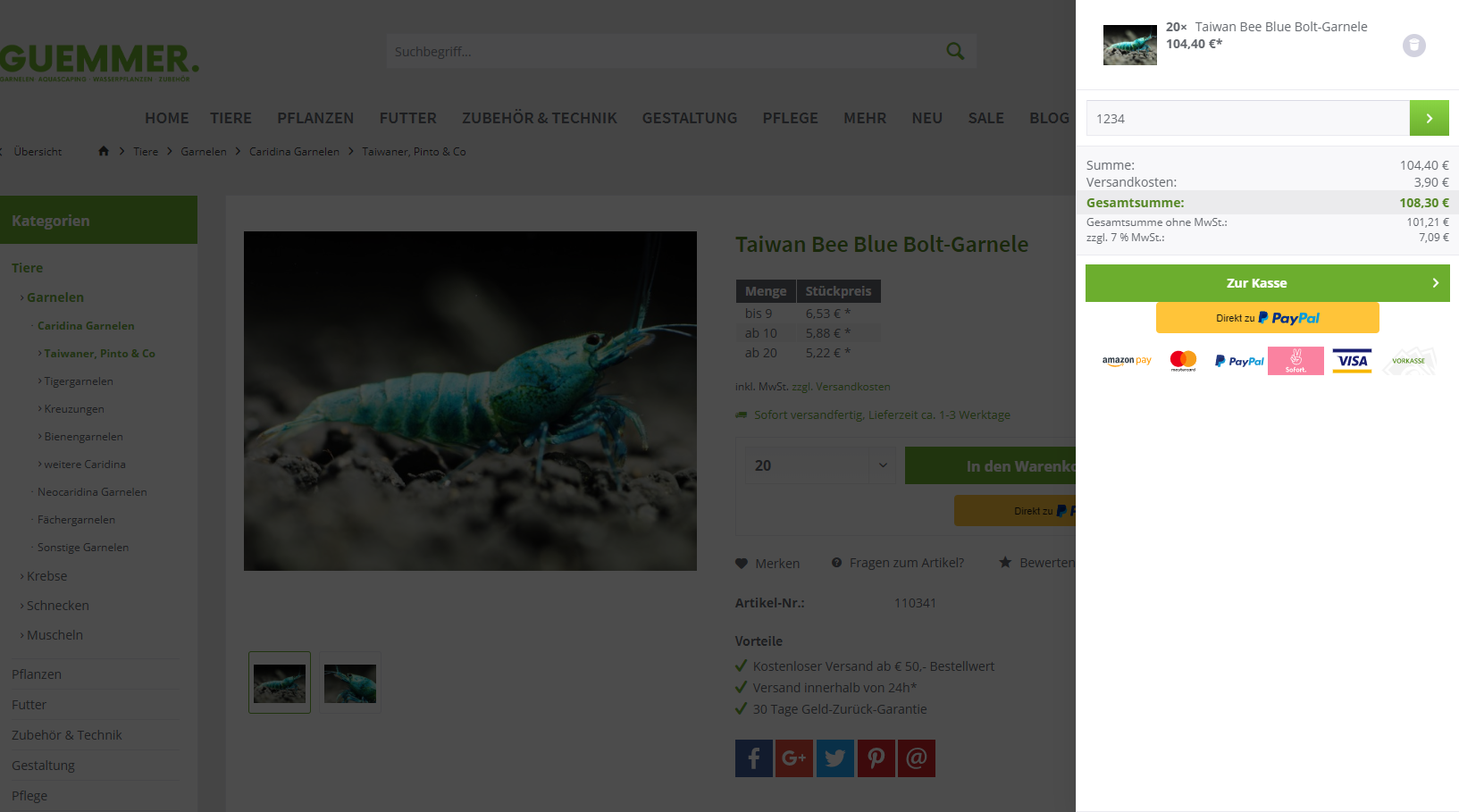Open the Futter sidebar category
Image resolution: width=1459 pixels, height=812 pixels.
pyautogui.click(x=29, y=705)
